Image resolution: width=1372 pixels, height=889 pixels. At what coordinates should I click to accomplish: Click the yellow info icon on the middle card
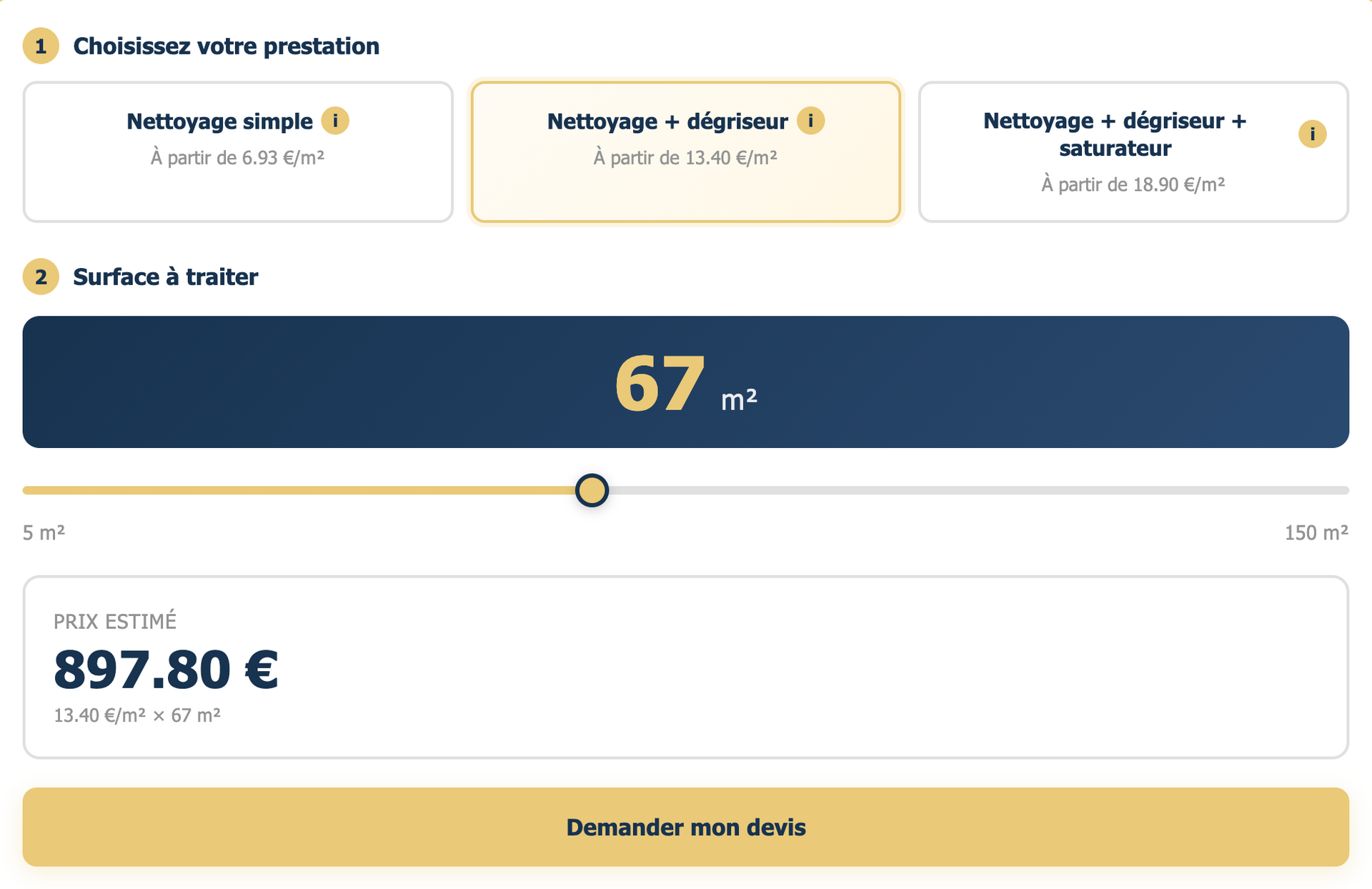pos(811,121)
